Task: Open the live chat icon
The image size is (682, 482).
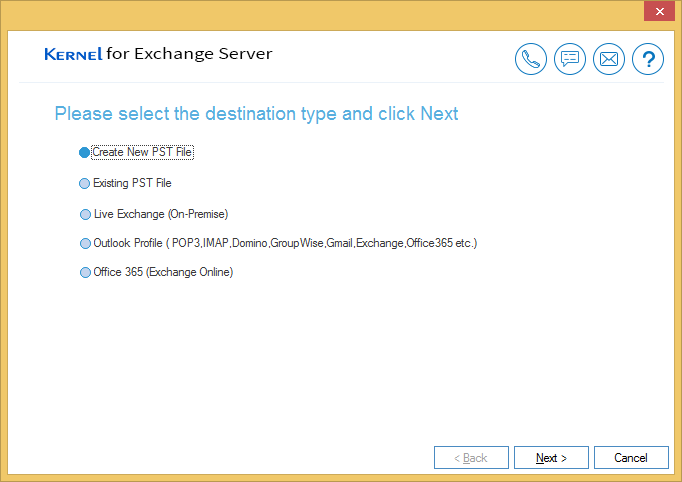Action: (x=570, y=60)
